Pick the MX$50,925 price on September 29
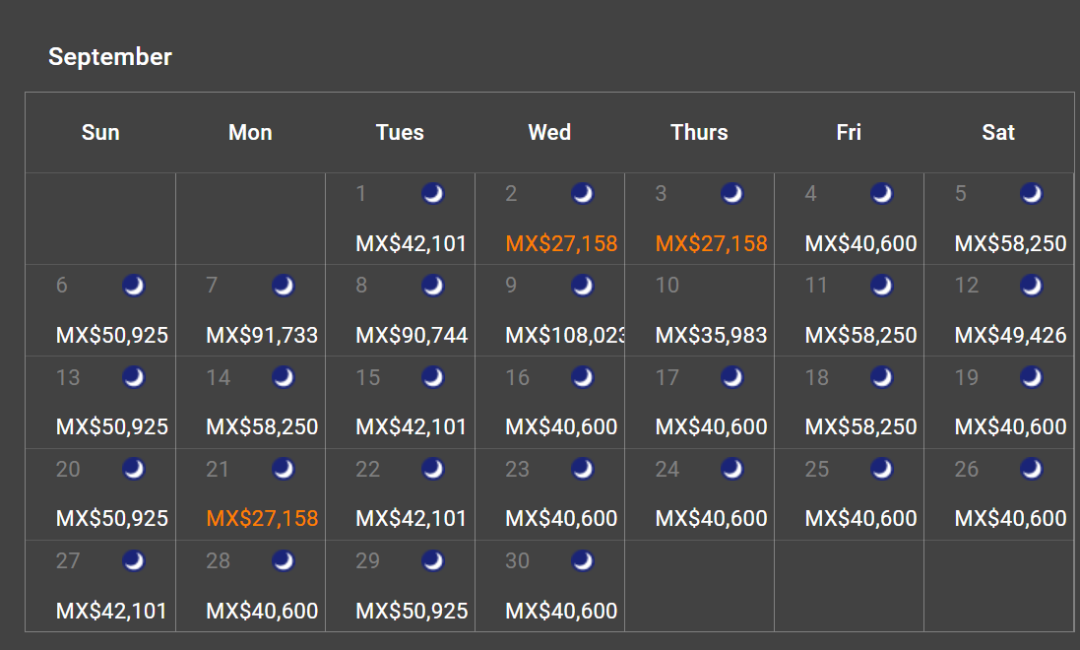The height and width of the screenshot is (650, 1080). [x=411, y=611]
